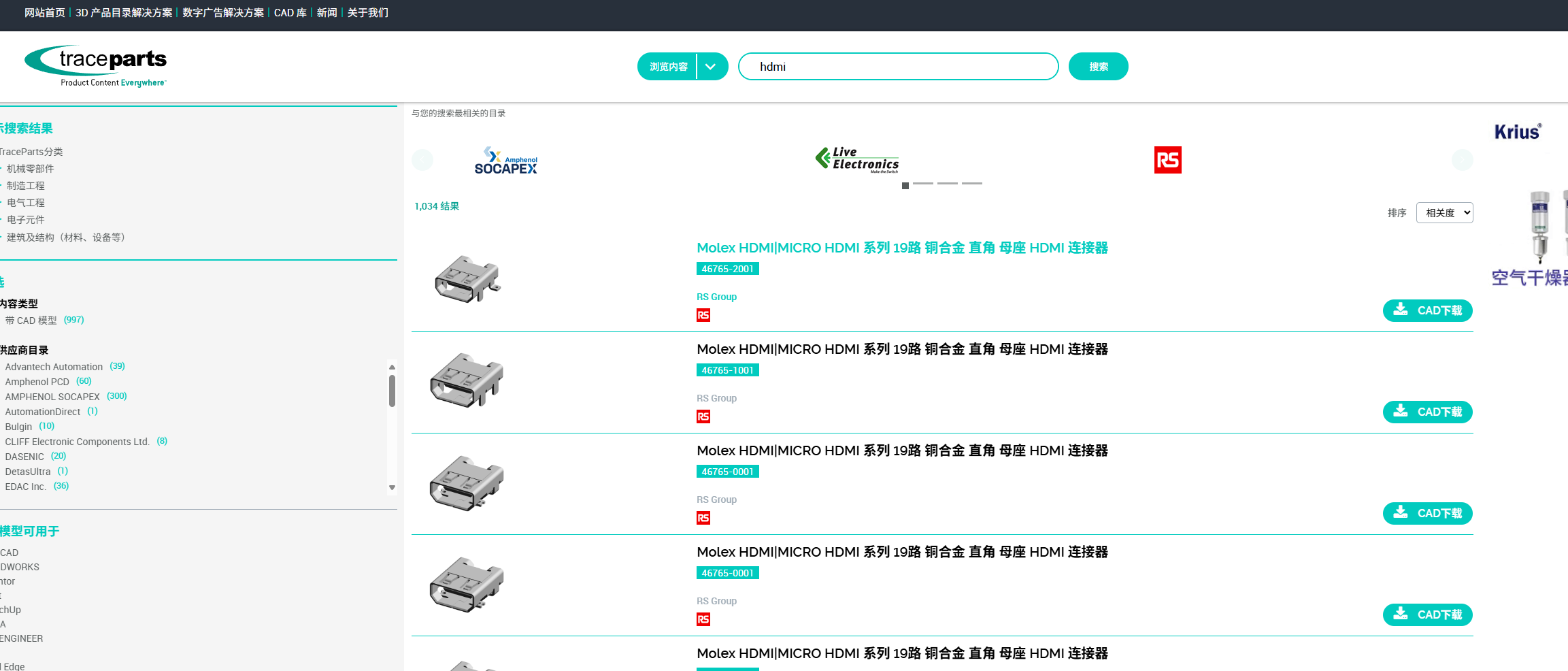
Task: Open thumbnail of 46765-1001 connector
Action: (x=467, y=380)
